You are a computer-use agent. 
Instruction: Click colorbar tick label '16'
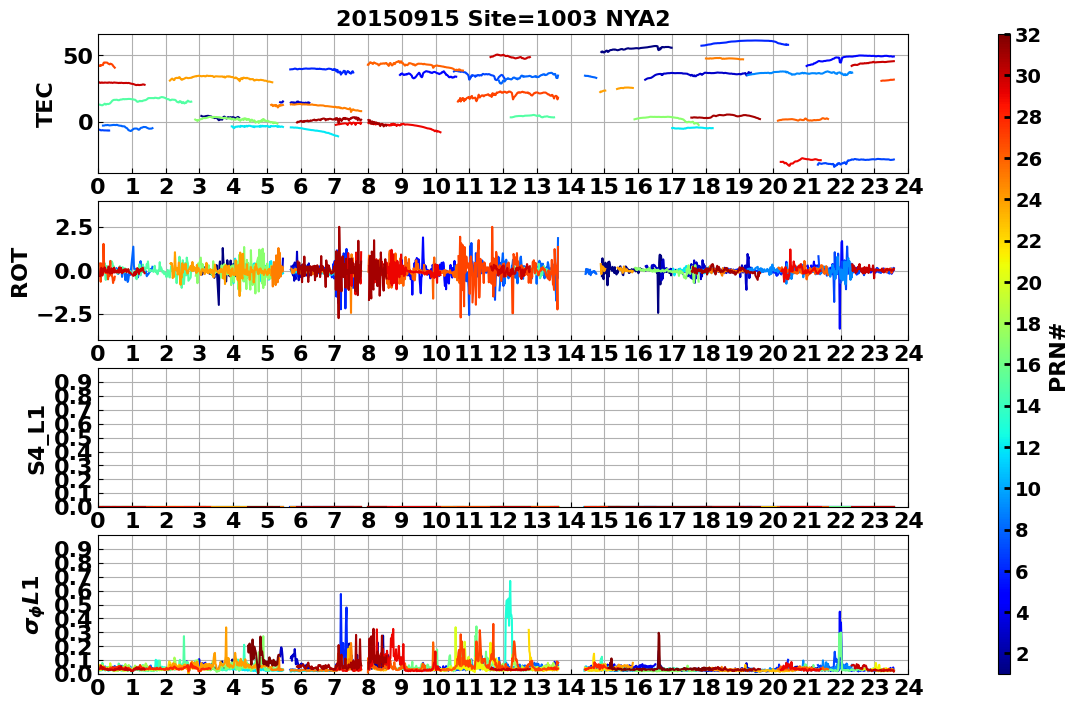pyautogui.click(x=1028, y=365)
